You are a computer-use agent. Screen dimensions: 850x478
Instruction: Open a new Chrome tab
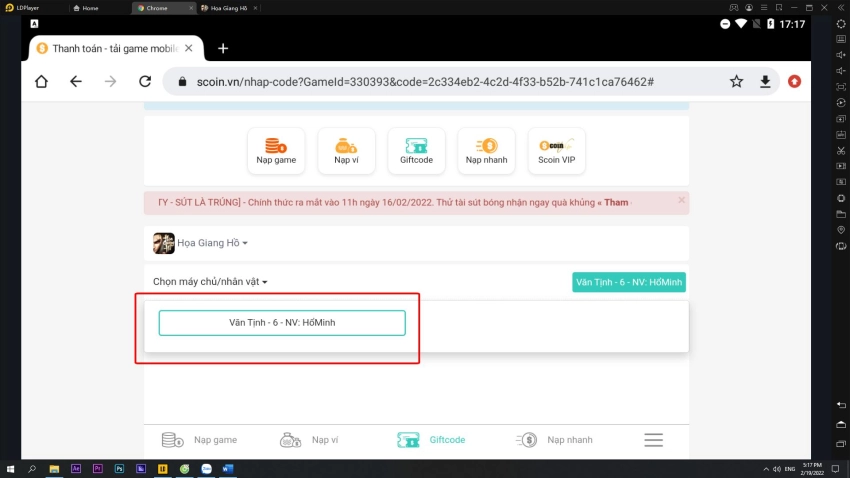point(223,49)
